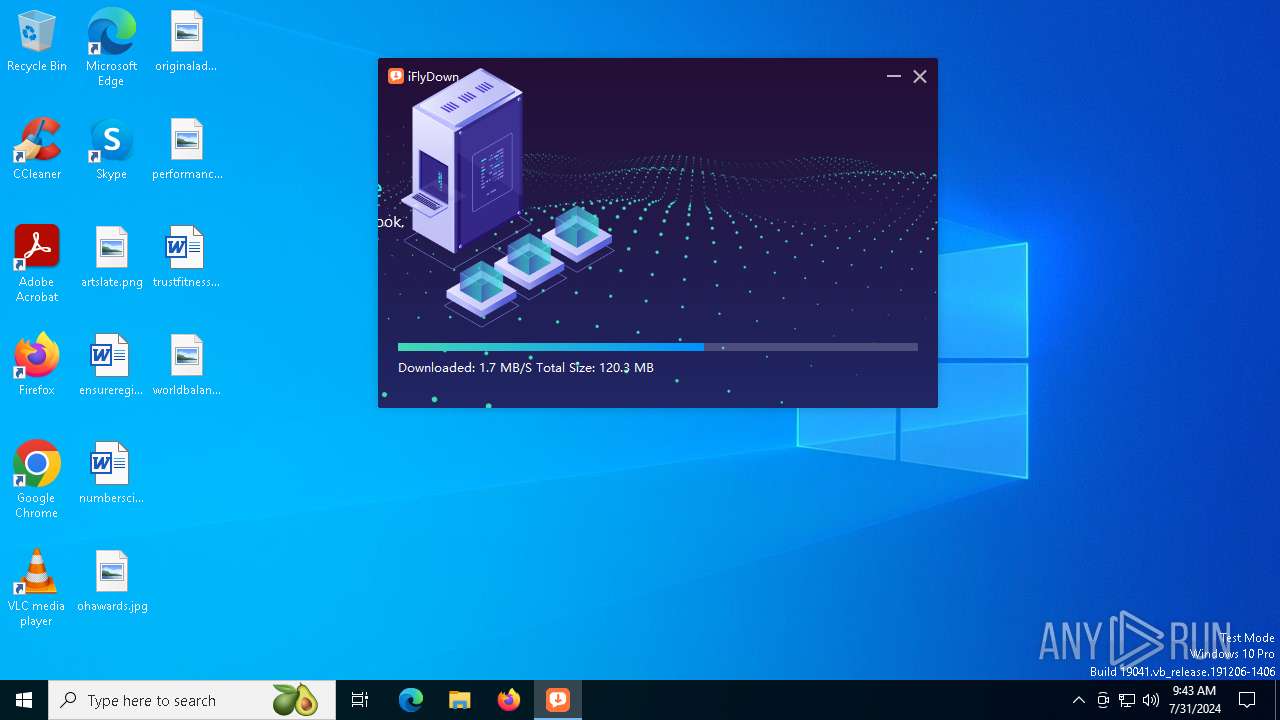Screen dimensions: 1280x720
Task: Open the network status tray icon
Action: (1127, 700)
